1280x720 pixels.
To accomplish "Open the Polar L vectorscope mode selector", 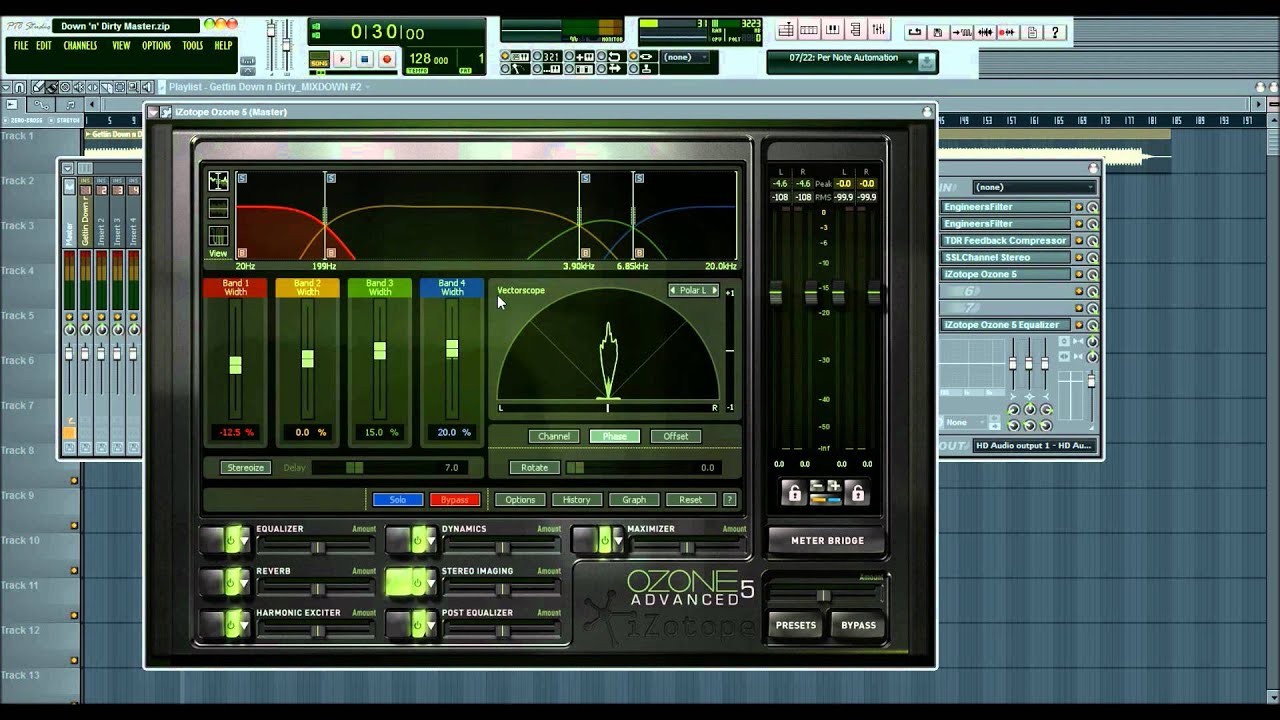I will pyautogui.click(x=693, y=290).
